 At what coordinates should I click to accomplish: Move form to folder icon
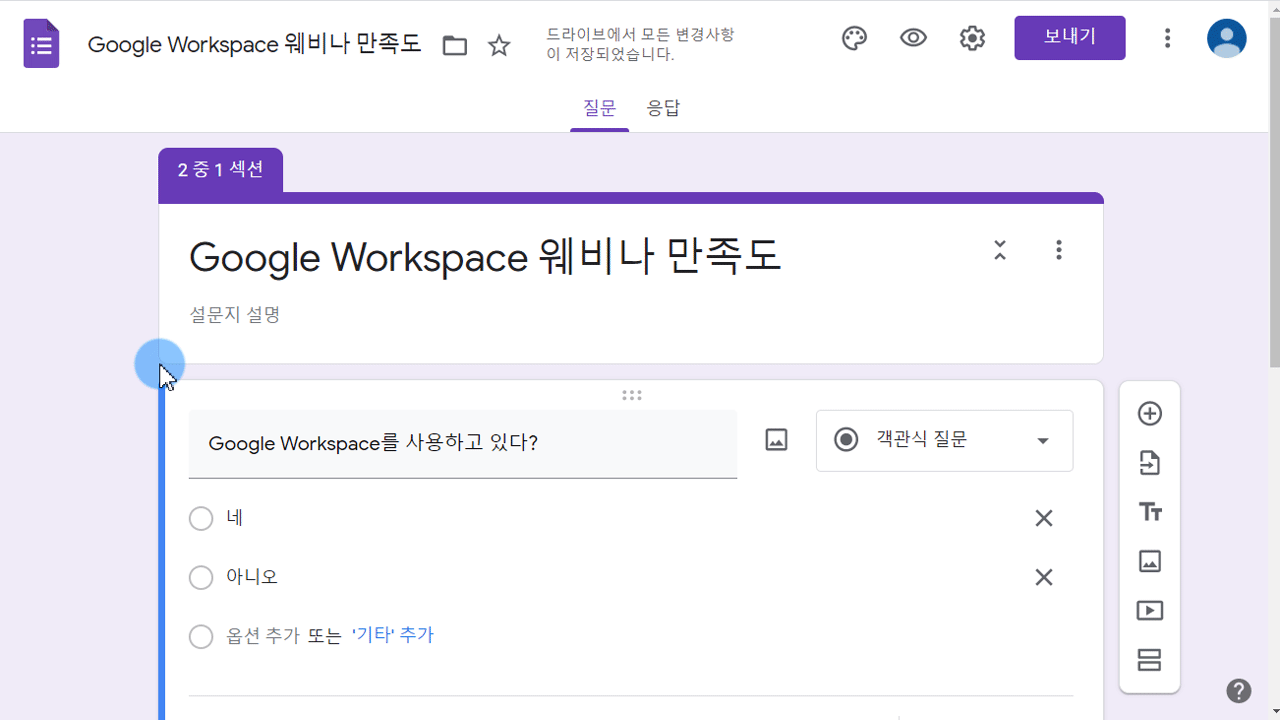pos(455,45)
